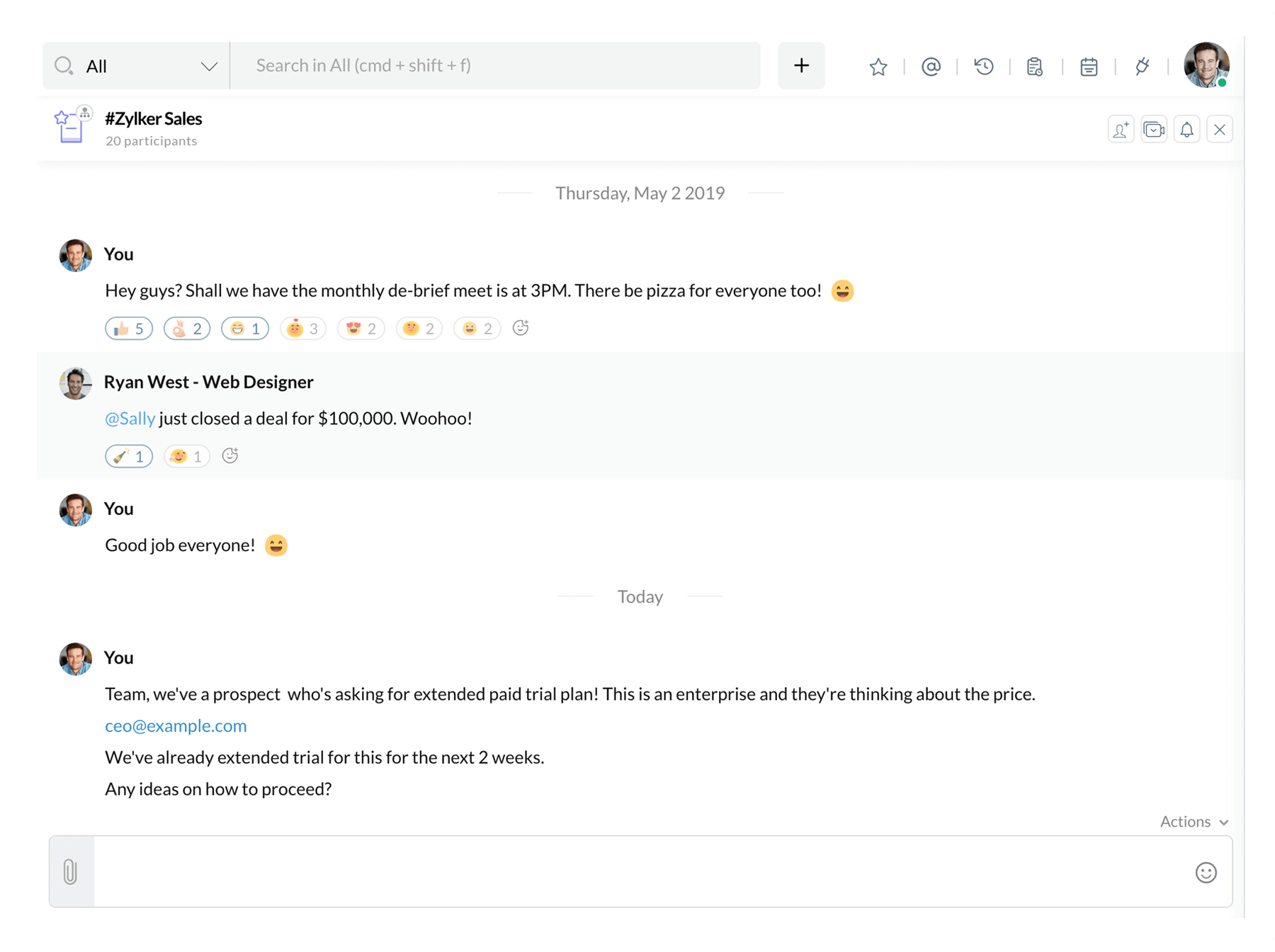Image resolution: width=1275 pixels, height=952 pixels.
Task: Click the attachment paperclip icon
Action: [70, 872]
